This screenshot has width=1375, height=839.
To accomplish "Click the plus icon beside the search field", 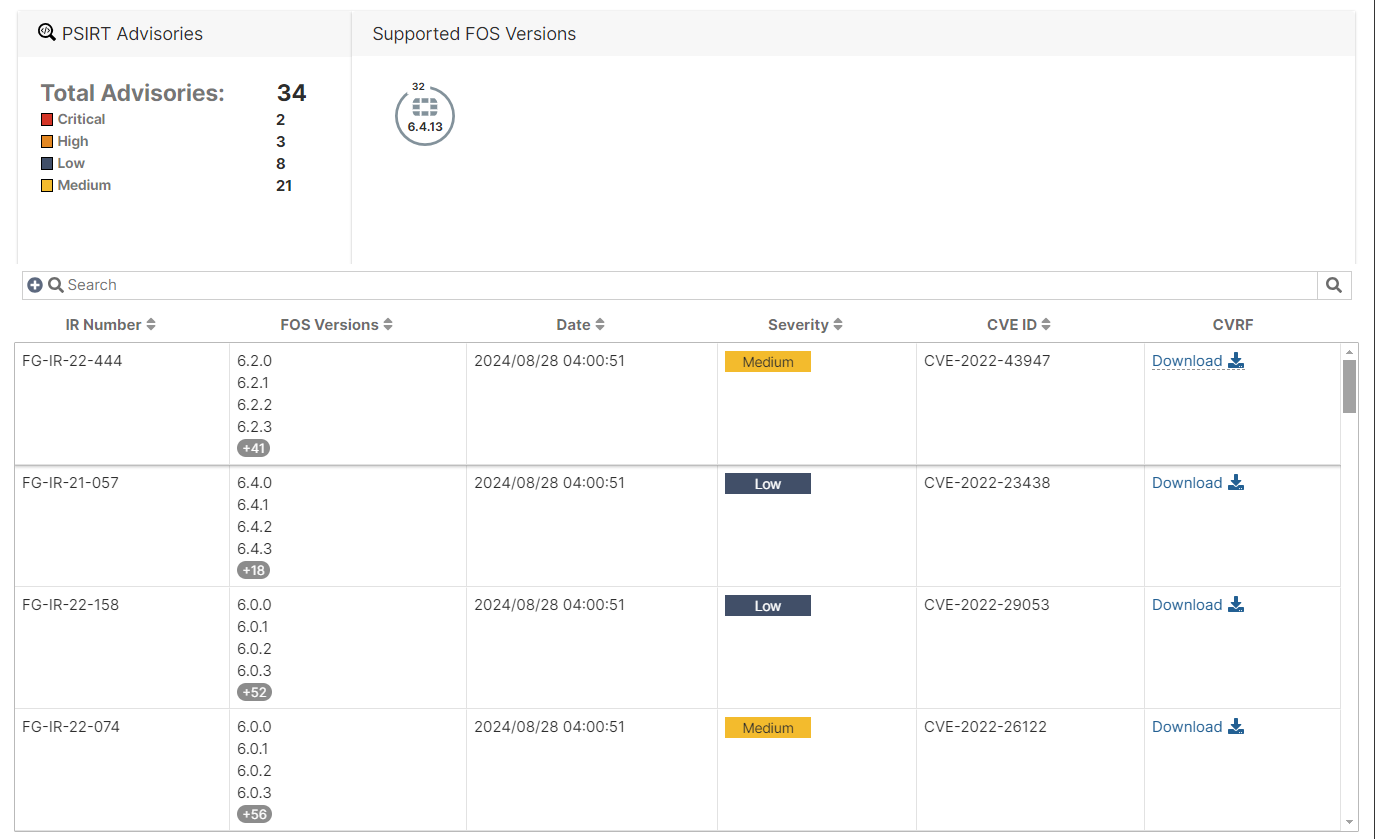I will point(36,284).
